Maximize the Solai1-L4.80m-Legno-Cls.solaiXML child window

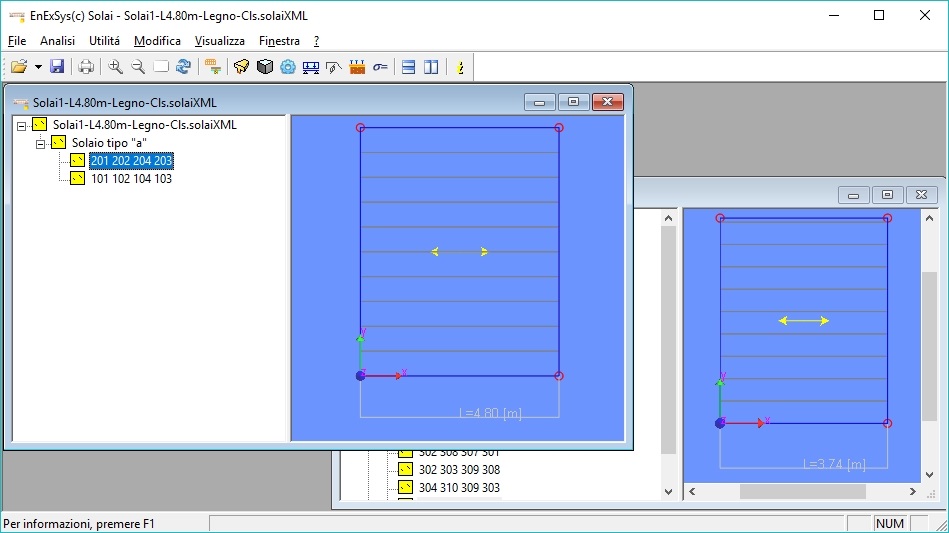coord(573,102)
